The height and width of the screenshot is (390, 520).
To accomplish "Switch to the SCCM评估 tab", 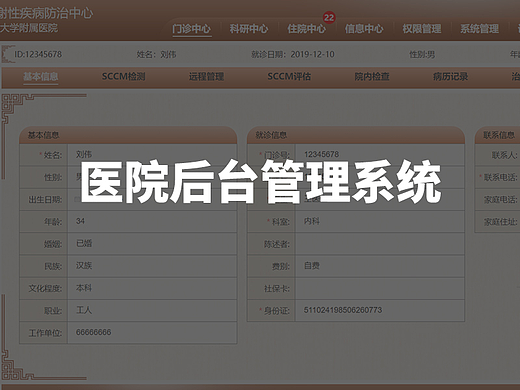I will (289, 77).
